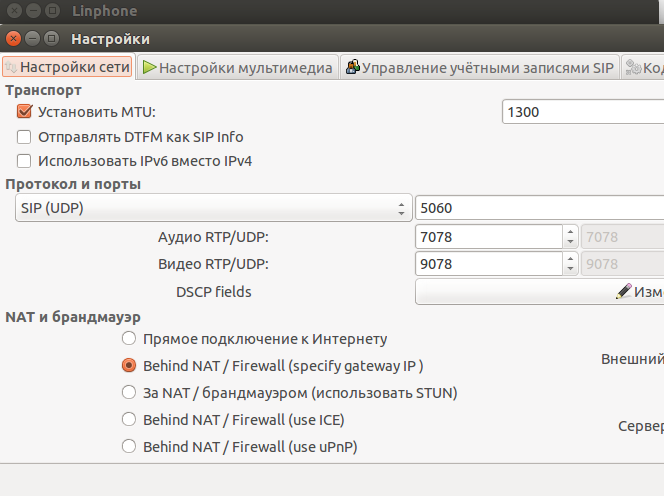Select Прямое подключение к Интернету option
This screenshot has height=496, width=664.
point(128,339)
